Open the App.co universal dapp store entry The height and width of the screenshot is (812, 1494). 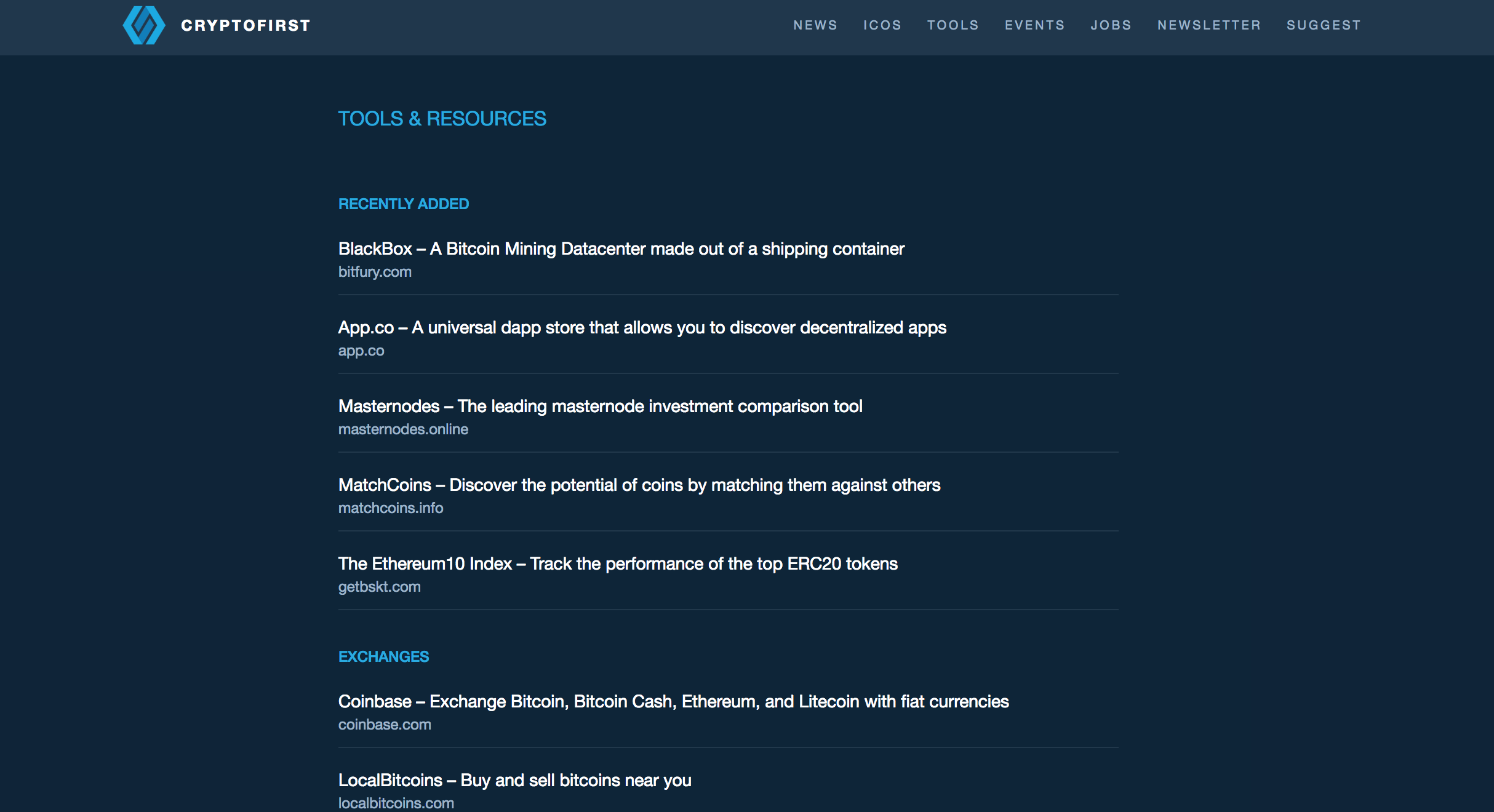tap(642, 327)
